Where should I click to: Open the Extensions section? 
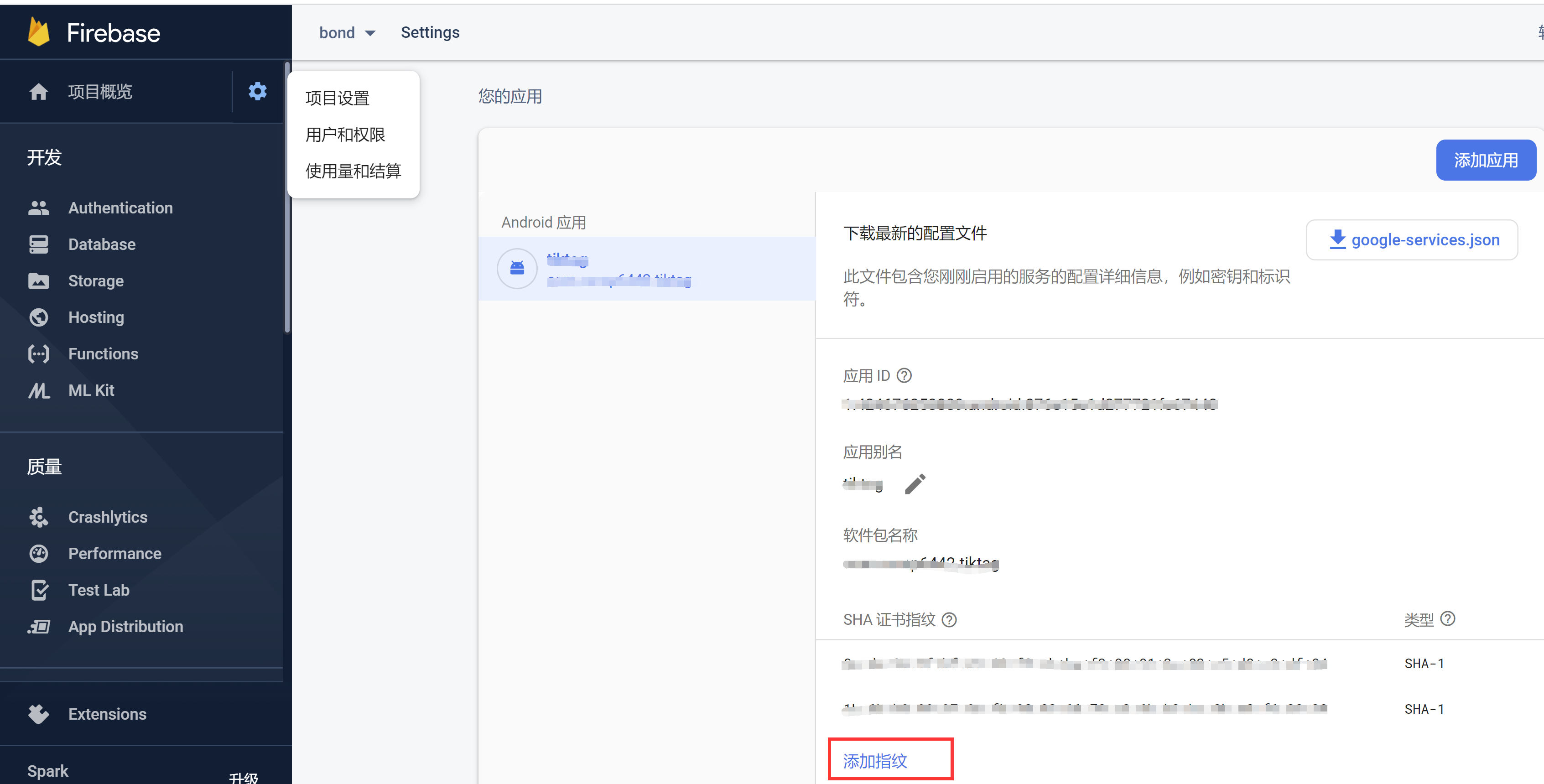click(x=107, y=713)
